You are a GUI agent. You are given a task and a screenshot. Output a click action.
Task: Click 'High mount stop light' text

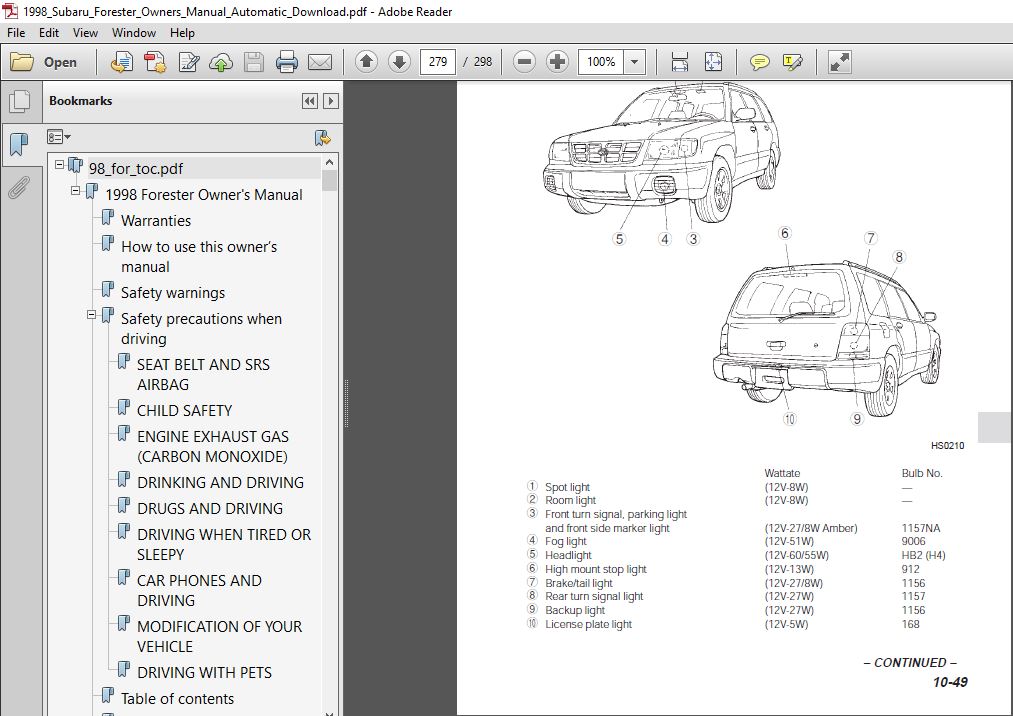[596, 569]
